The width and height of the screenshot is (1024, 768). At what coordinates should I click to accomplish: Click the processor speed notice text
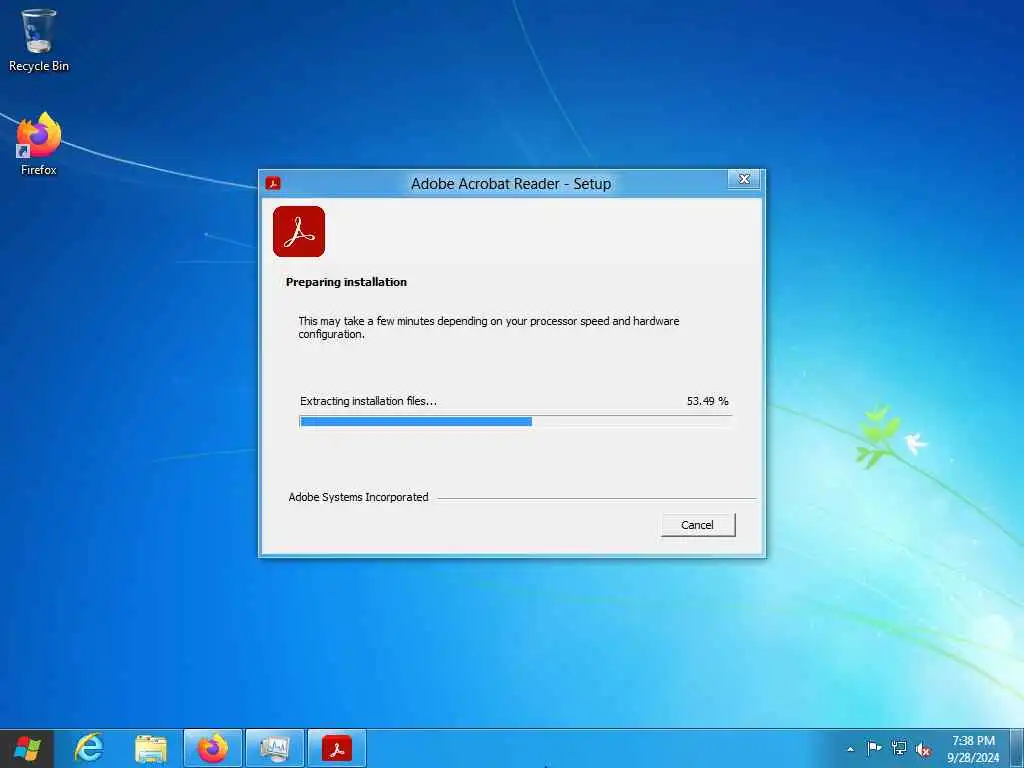pos(488,327)
